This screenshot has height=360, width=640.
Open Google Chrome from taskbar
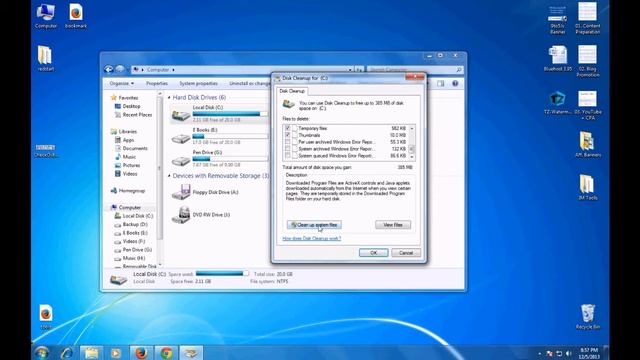click(166, 353)
